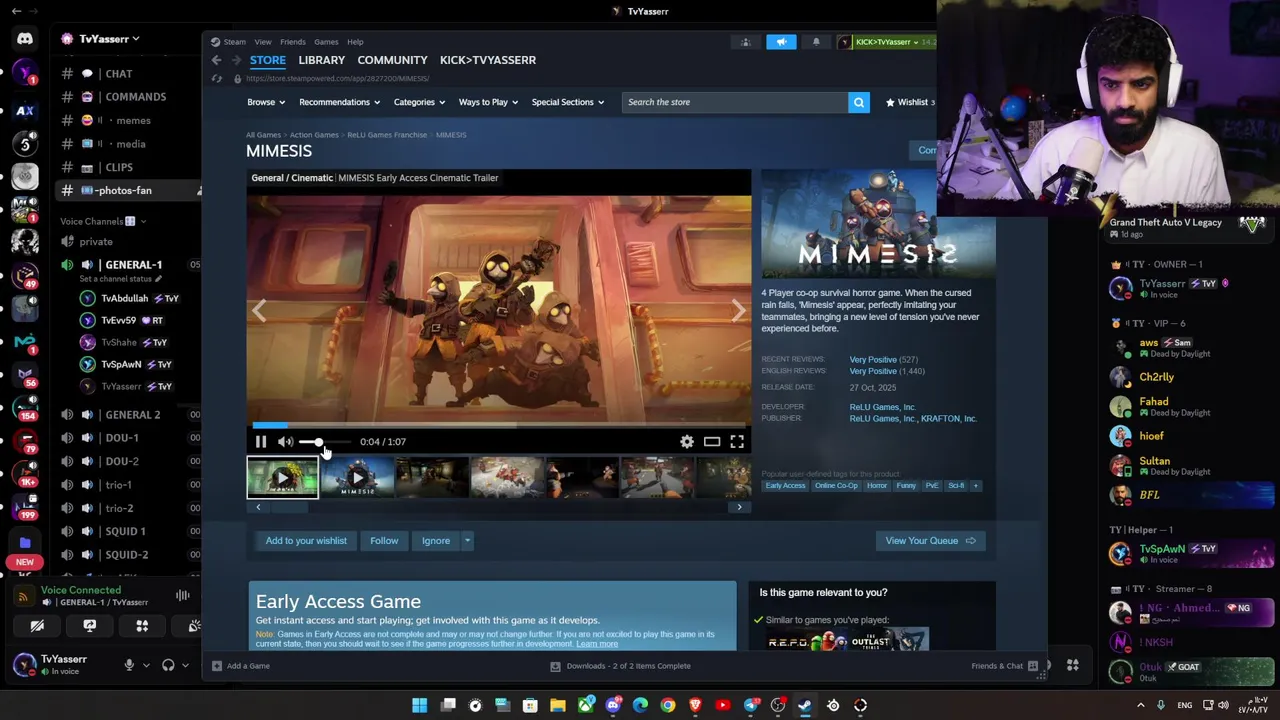Toggle Discord headphones deafen
1280x720 pixels.
coord(168,665)
